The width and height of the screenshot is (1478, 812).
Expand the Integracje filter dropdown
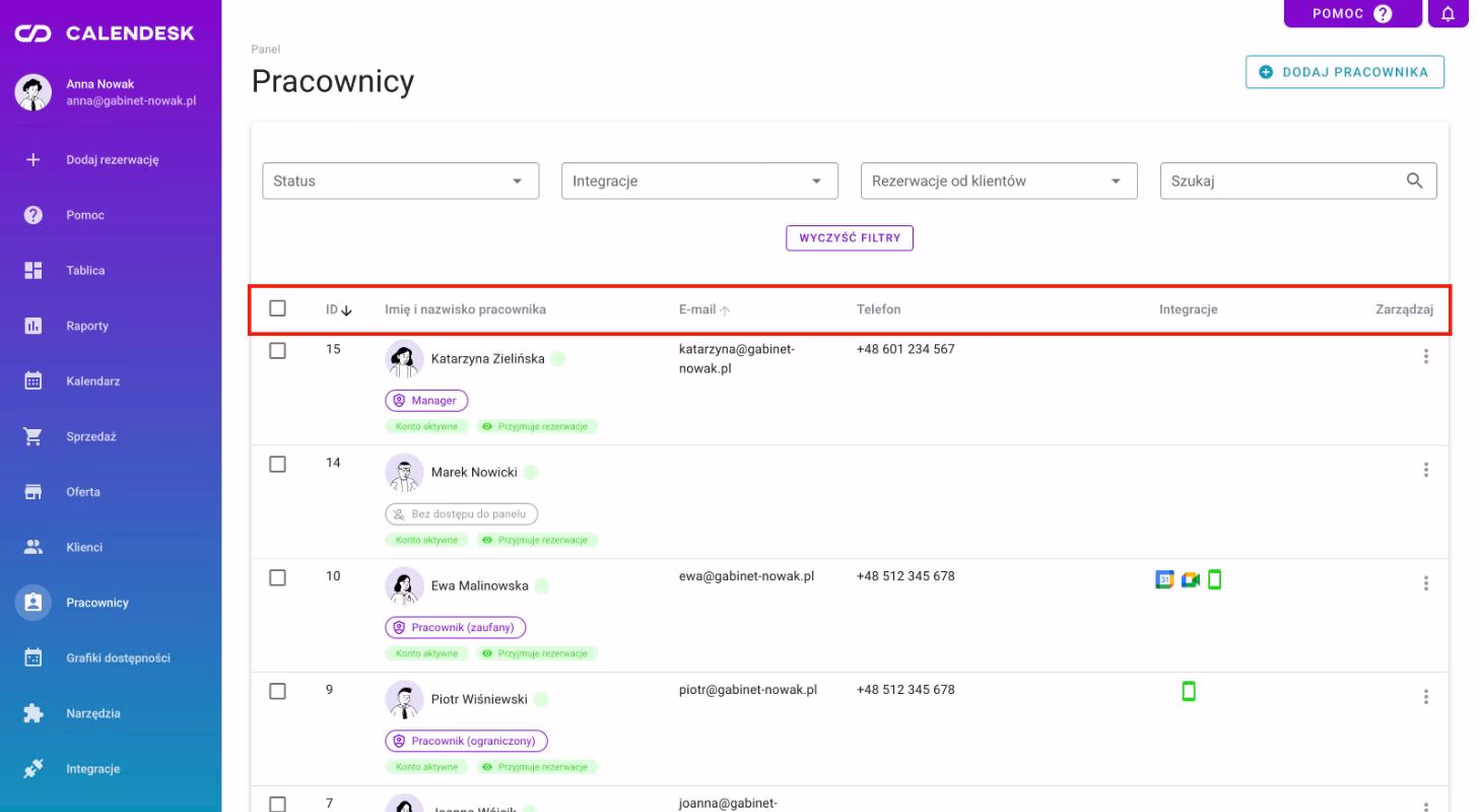pos(699,181)
